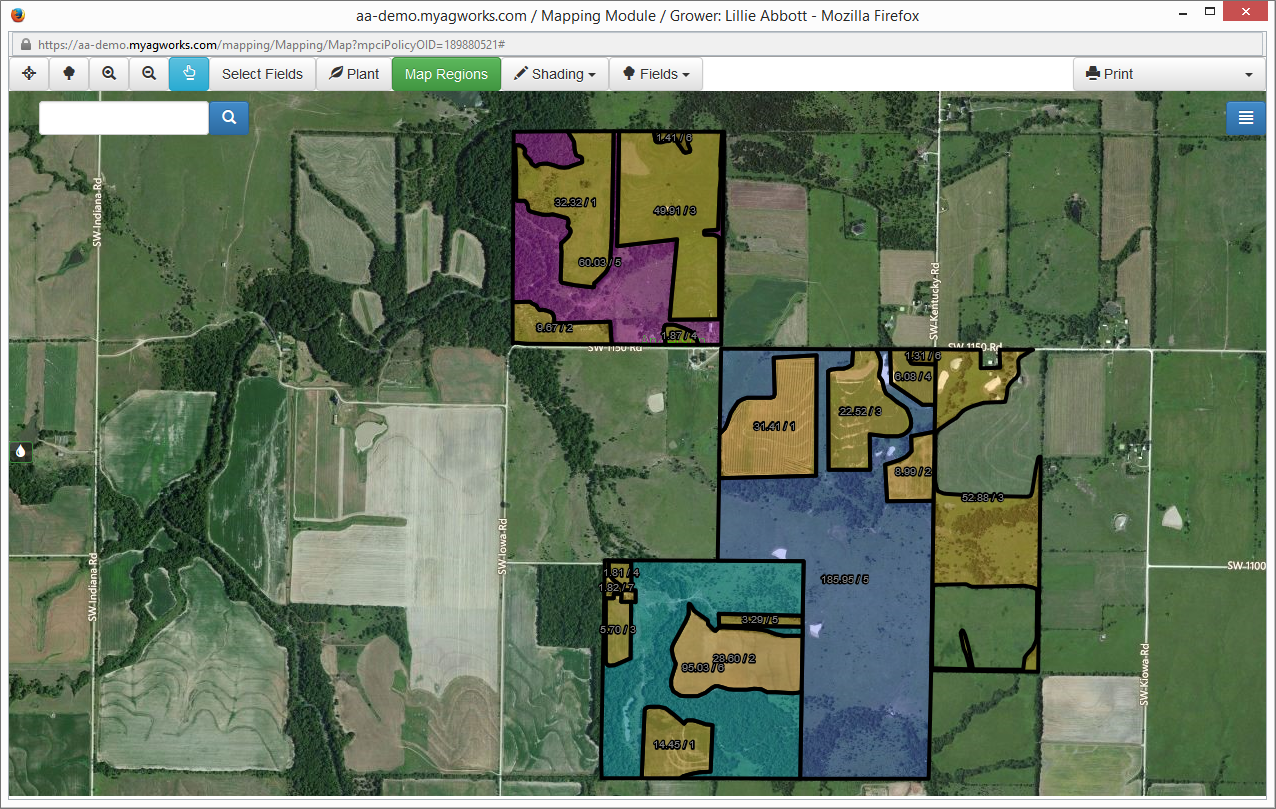The width and height of the screenshot is (1276, 809).
Task: Select the pan/move crosshair tool
Action: click(28, 73)
